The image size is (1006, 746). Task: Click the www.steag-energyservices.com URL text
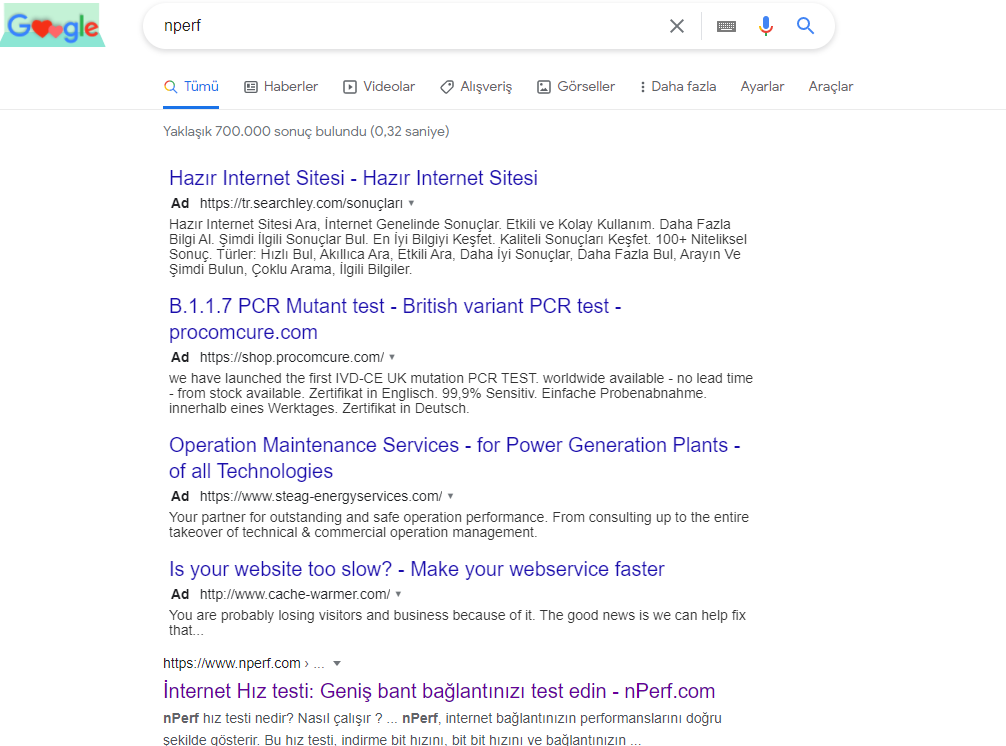pyautogui.click(x=321, y=496)
